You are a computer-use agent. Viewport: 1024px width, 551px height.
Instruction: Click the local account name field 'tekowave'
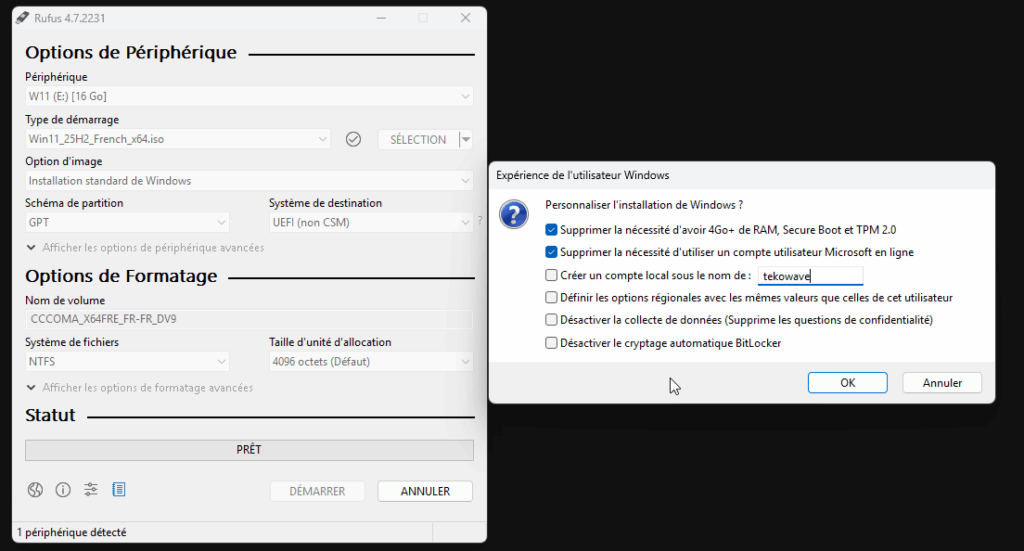point(808,276)
